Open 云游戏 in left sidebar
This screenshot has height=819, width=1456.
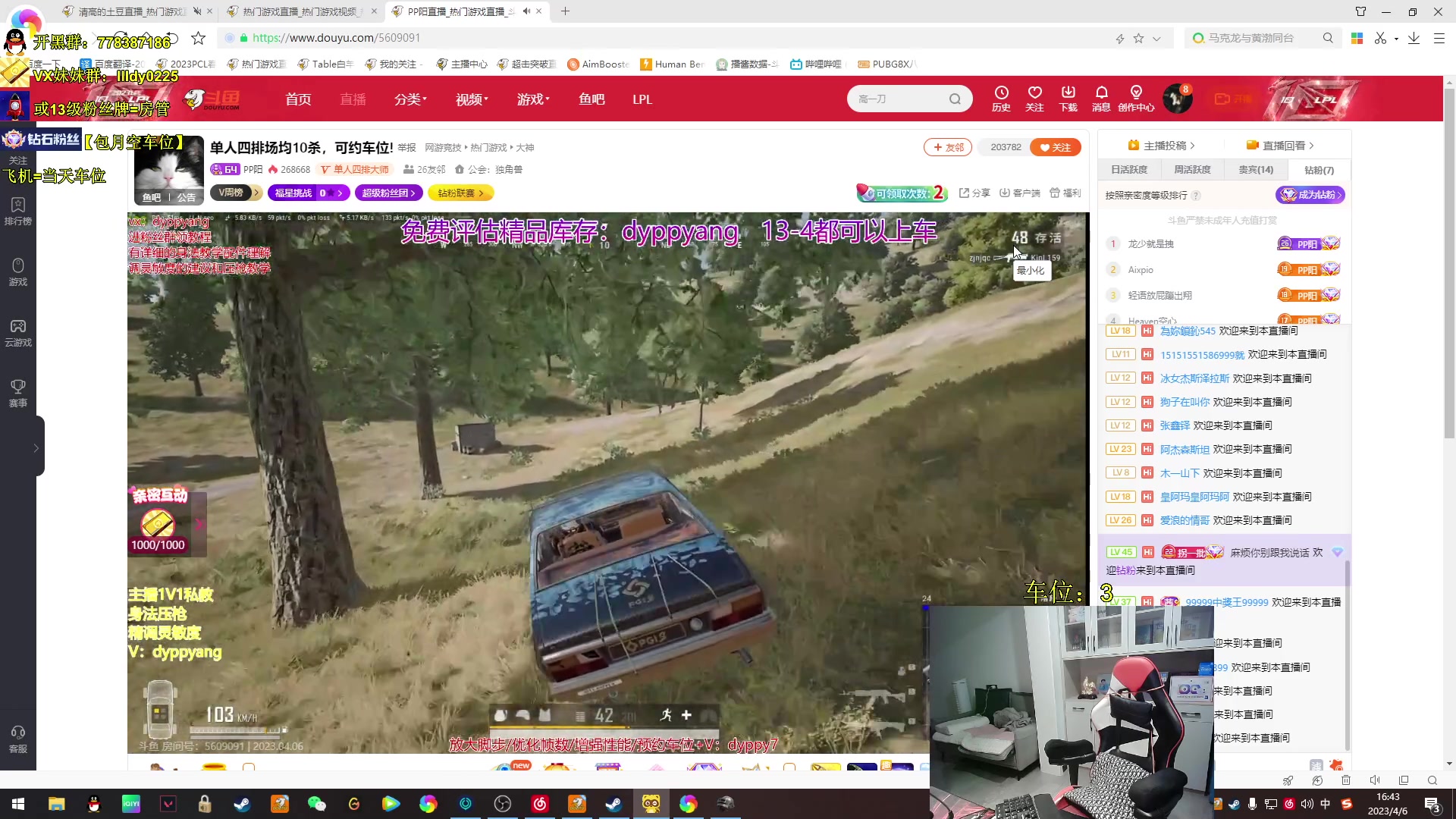coord(18,332)
